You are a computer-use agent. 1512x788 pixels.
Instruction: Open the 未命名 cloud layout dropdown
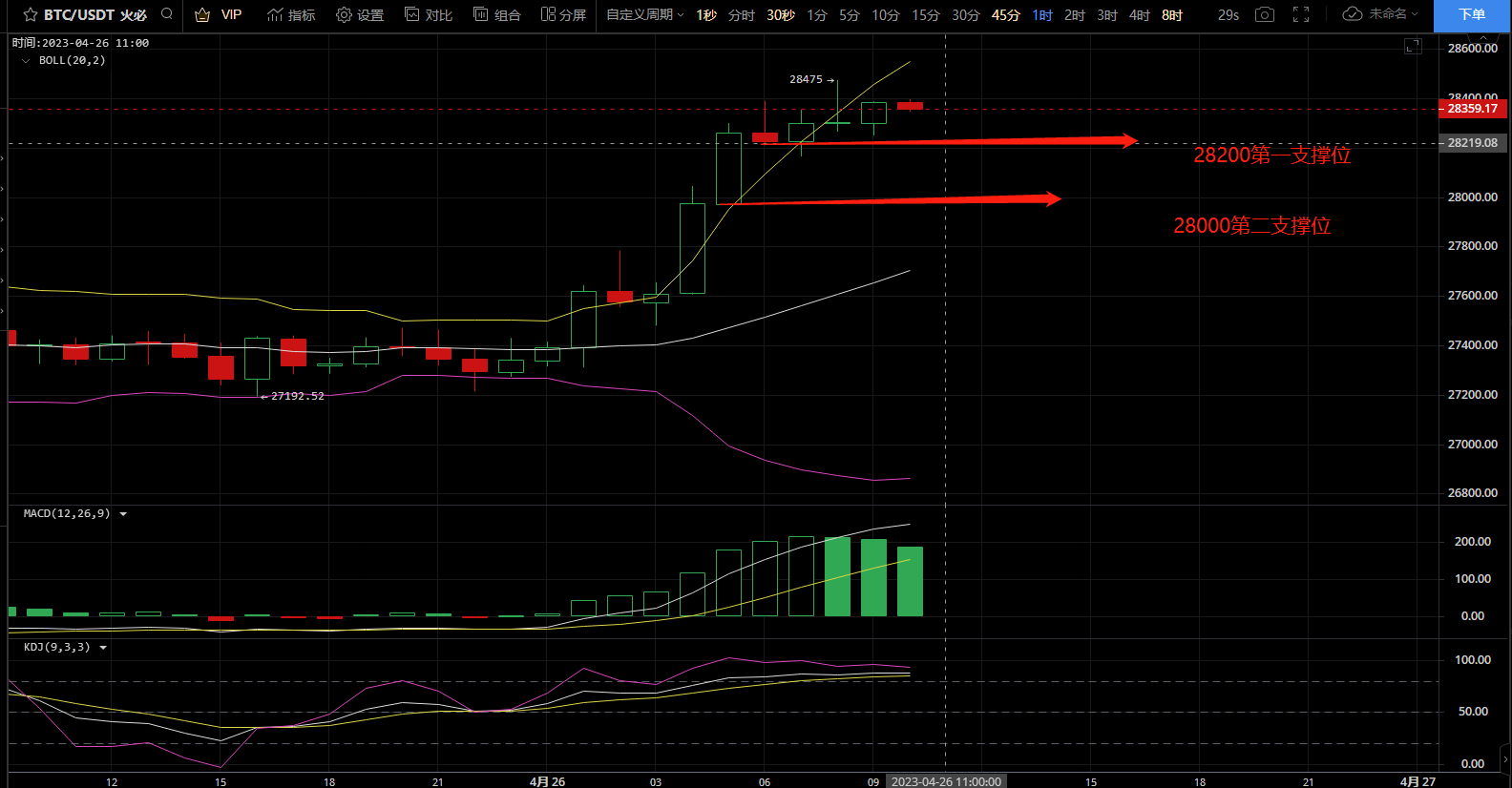(x=1380, y=14)
